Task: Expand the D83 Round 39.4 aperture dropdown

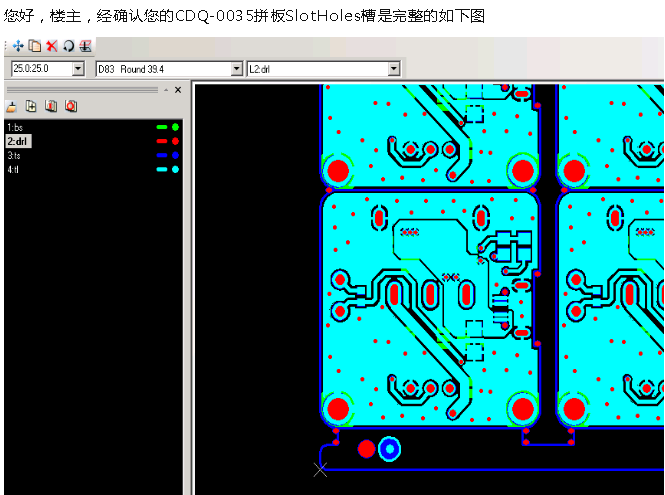Action: 237,69
